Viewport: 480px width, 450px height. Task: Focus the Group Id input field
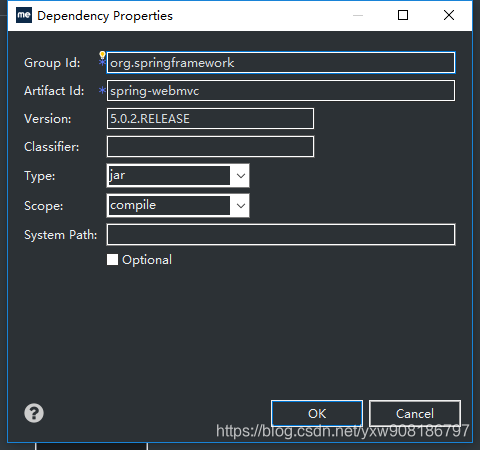pos(281,63)
